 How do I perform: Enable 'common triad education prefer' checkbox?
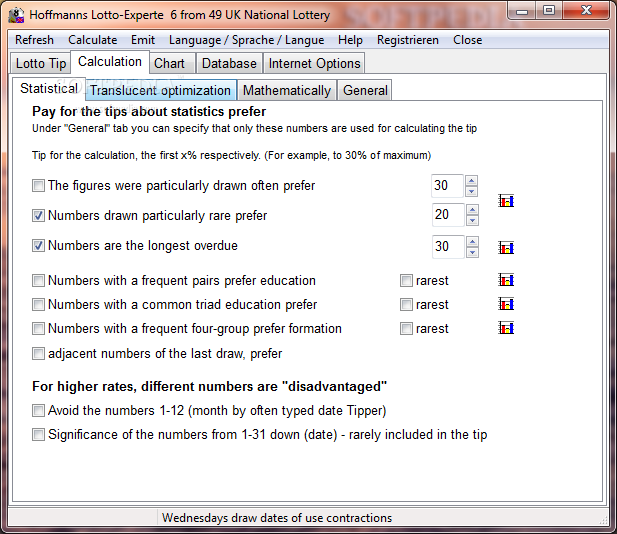[x=38, y=305]
